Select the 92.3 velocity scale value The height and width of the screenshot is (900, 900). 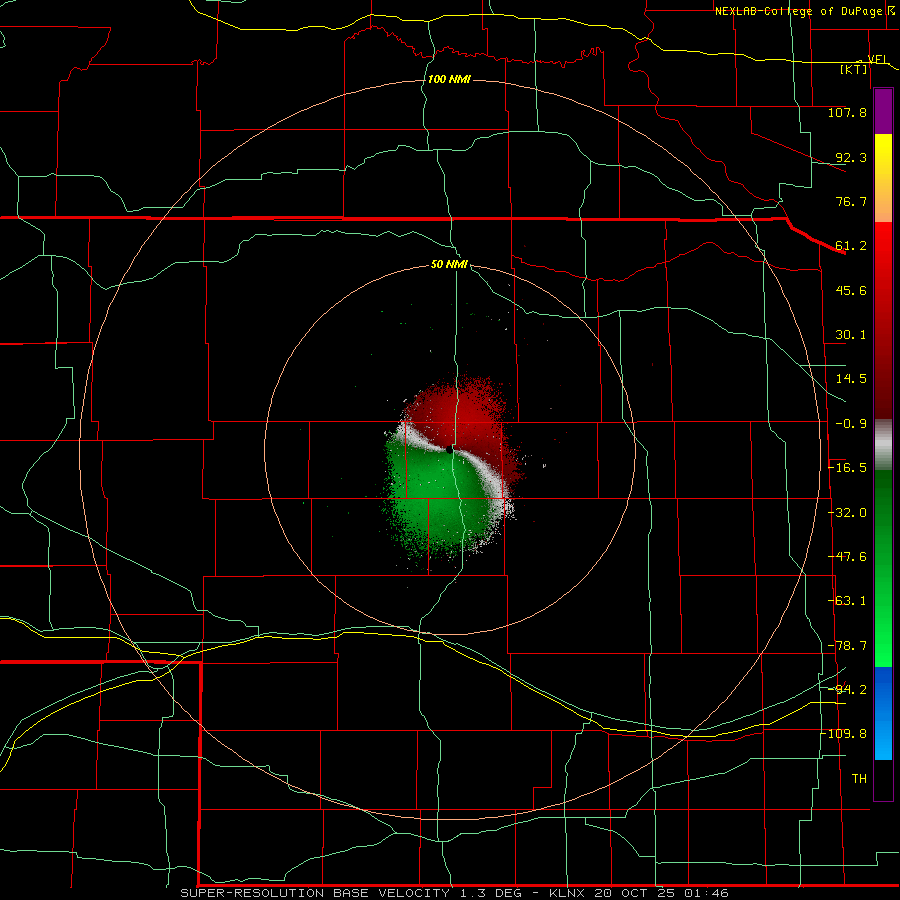(851, 157)
